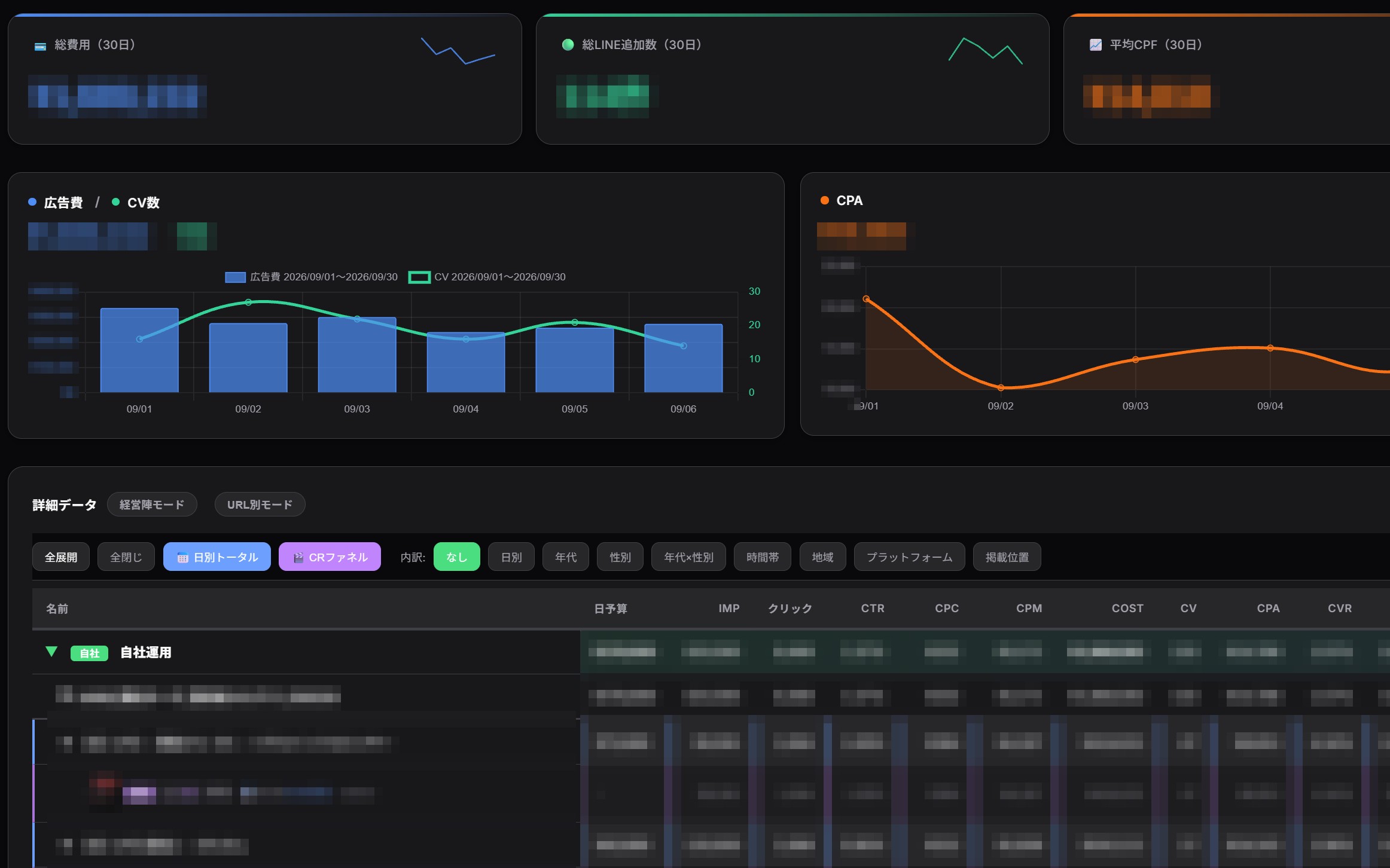Click the clapperboard icon in CRファネル button
The width and height of the screenshot is (1390, 868).
[298, 558]
